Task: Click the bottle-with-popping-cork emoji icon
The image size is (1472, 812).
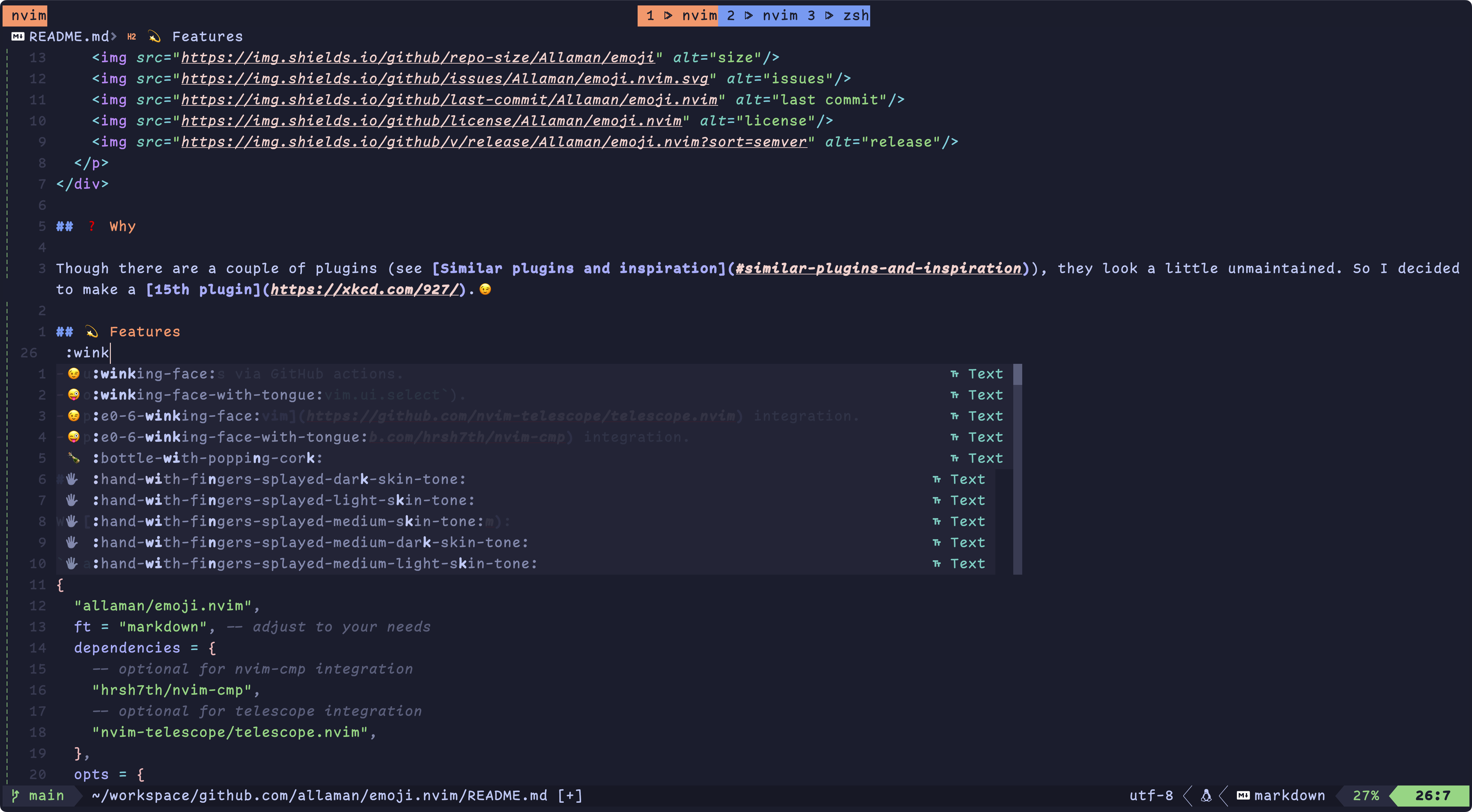Action: pos(74,458)
